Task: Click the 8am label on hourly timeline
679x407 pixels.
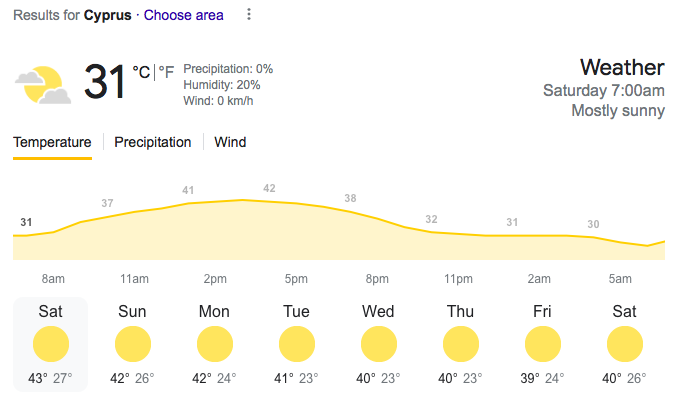Action: pos(53,279)
